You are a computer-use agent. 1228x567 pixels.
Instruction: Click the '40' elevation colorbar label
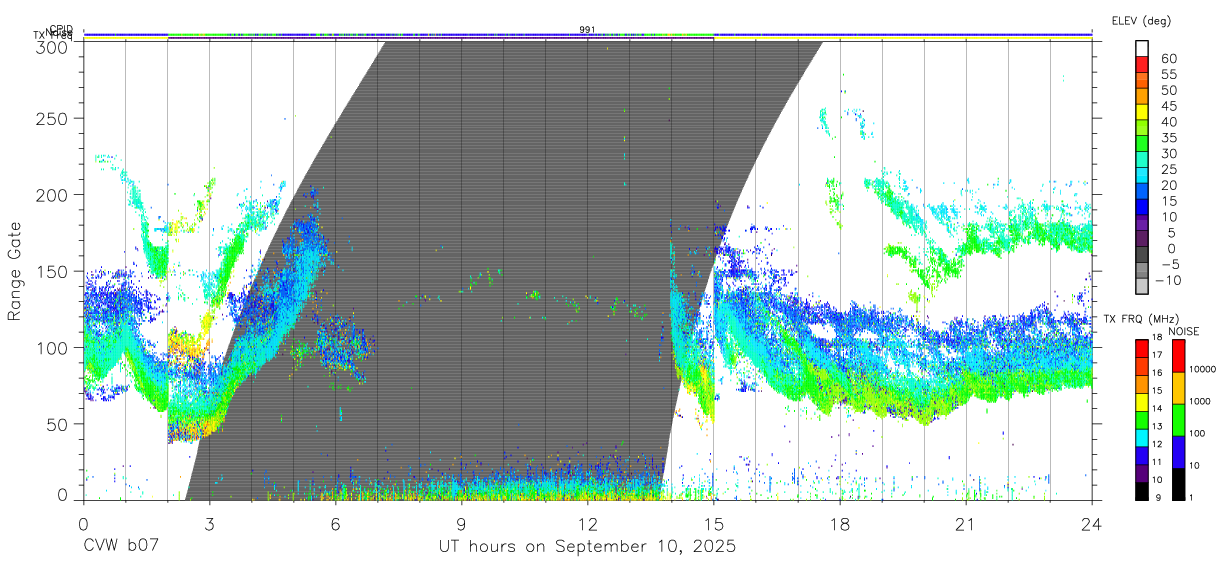coord(1168,122)
